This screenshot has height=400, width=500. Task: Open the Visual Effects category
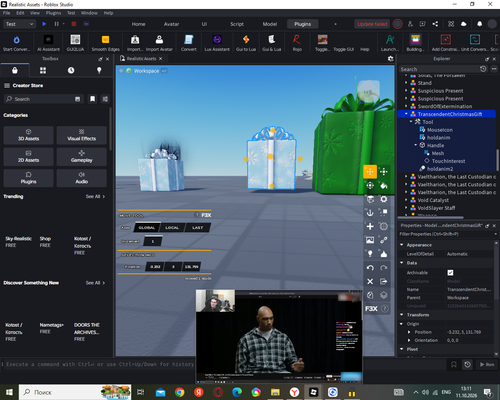click(x=82, y=135)
